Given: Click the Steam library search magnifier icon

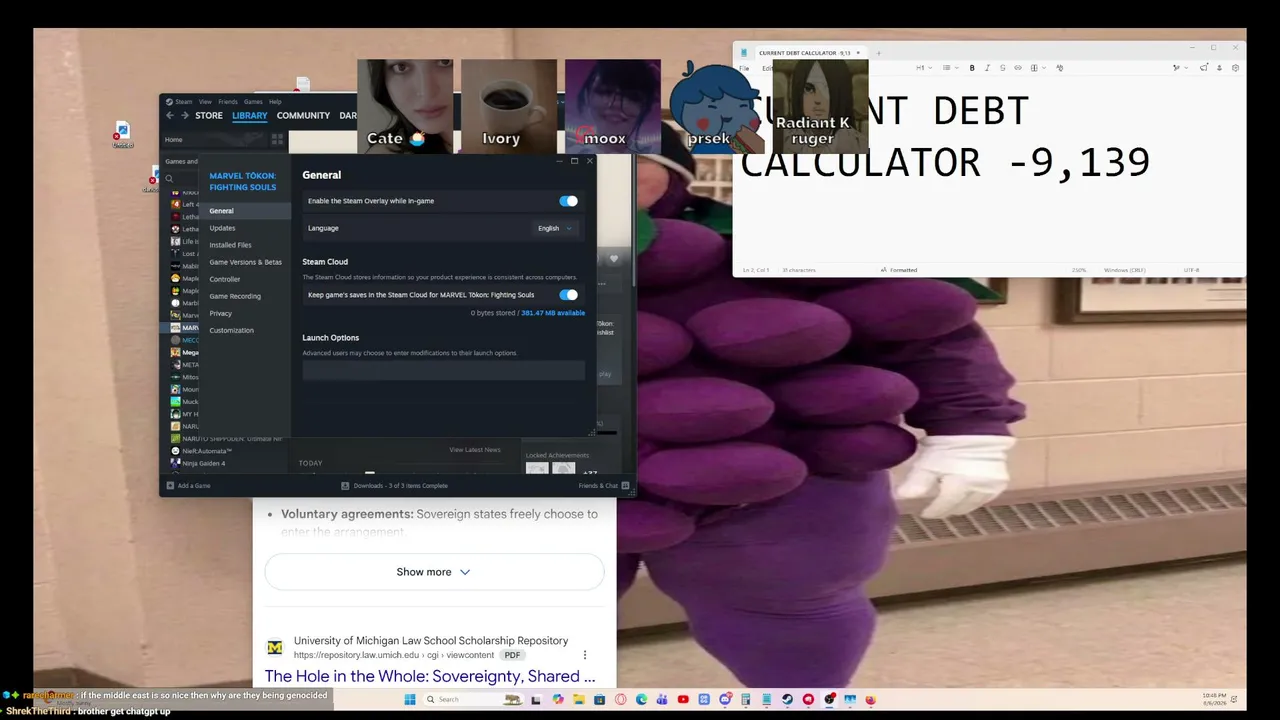Looking at the screenshot, I should point(170,179).
